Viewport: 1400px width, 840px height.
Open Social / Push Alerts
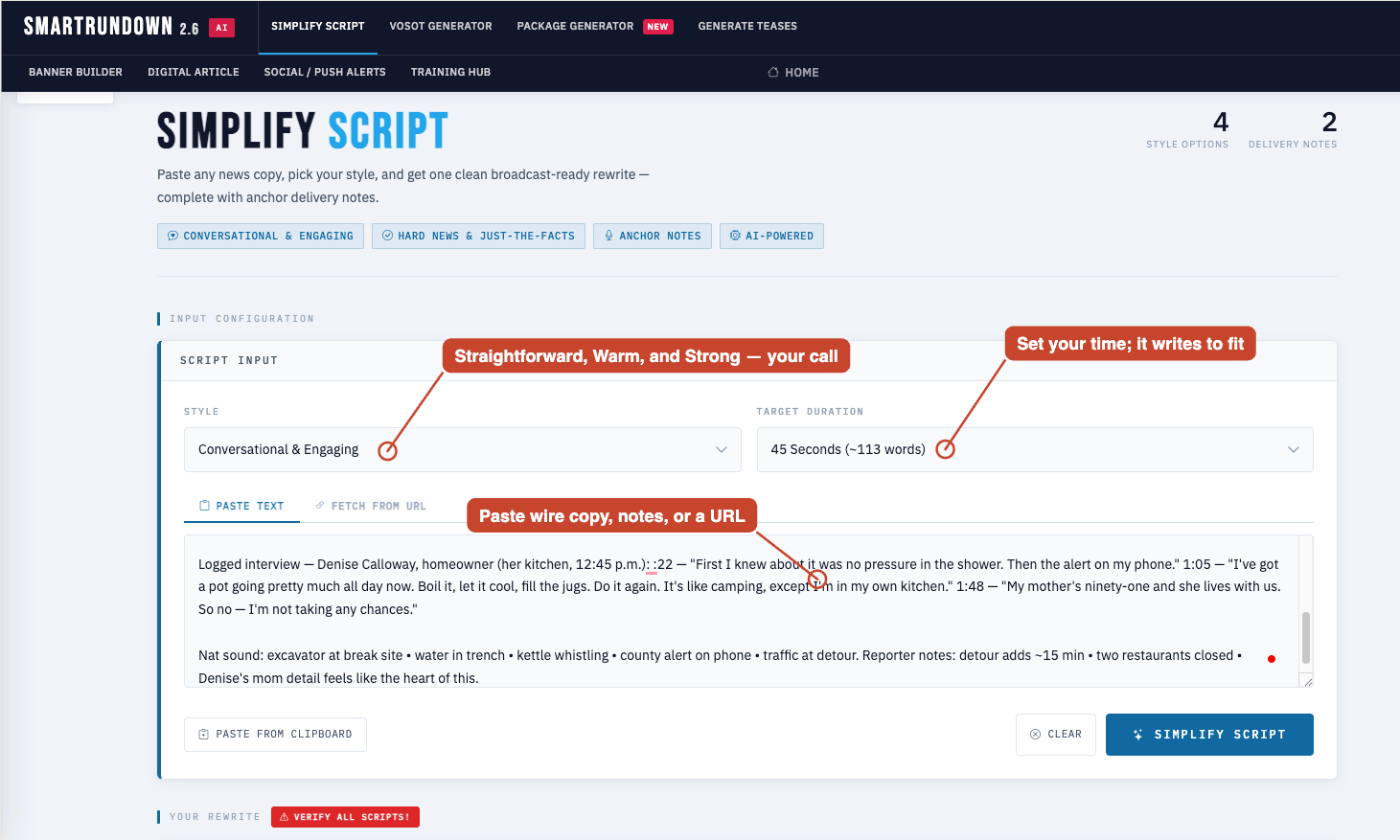(x=325, y=72)
